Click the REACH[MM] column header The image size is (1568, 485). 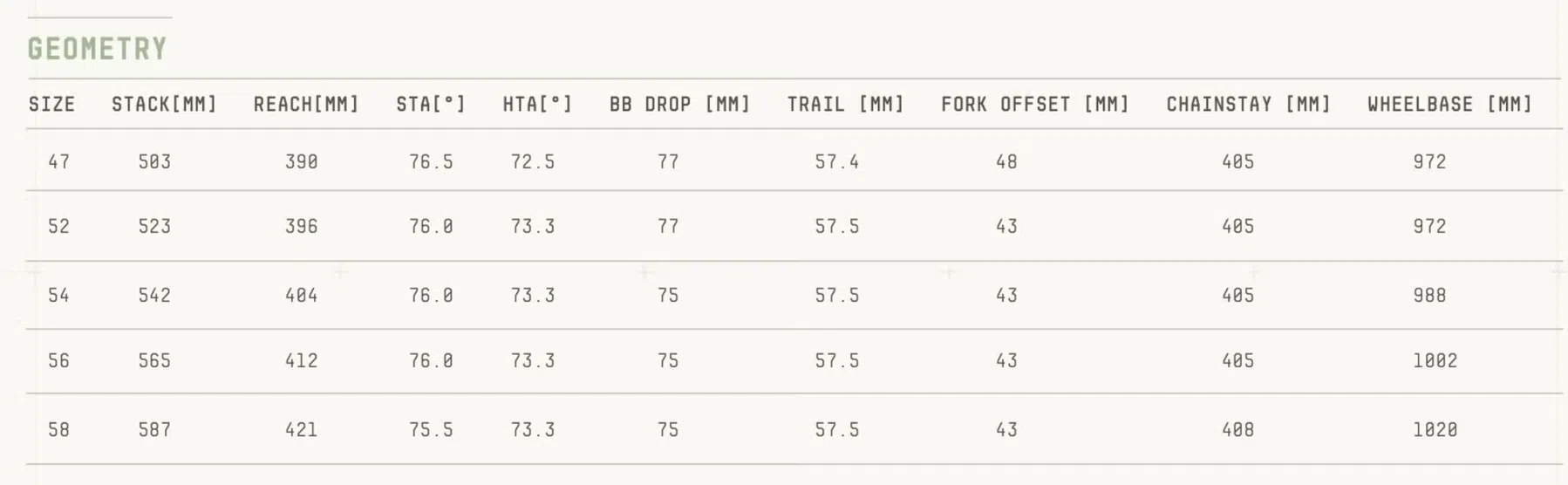coord(306,105)
